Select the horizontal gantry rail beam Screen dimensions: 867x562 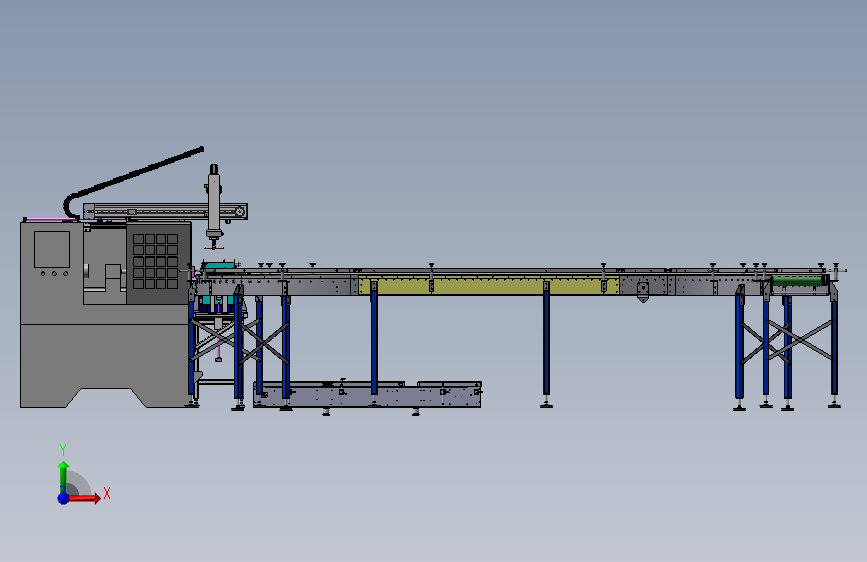[x=165, y=211]
